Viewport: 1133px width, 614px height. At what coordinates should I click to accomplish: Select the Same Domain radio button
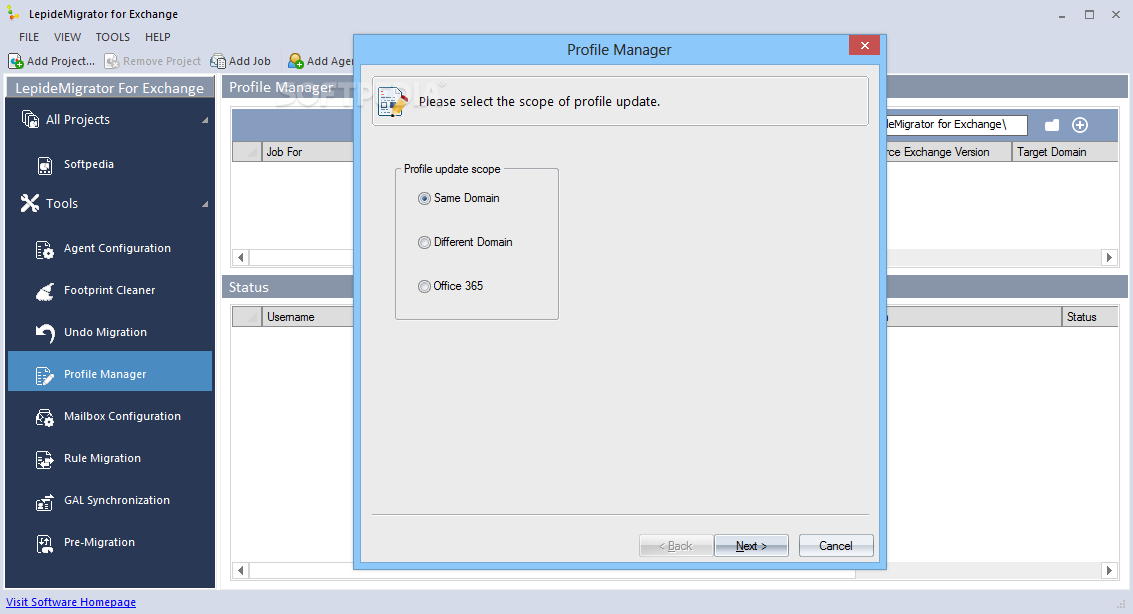pyautogui.click(x=424, y=198)
